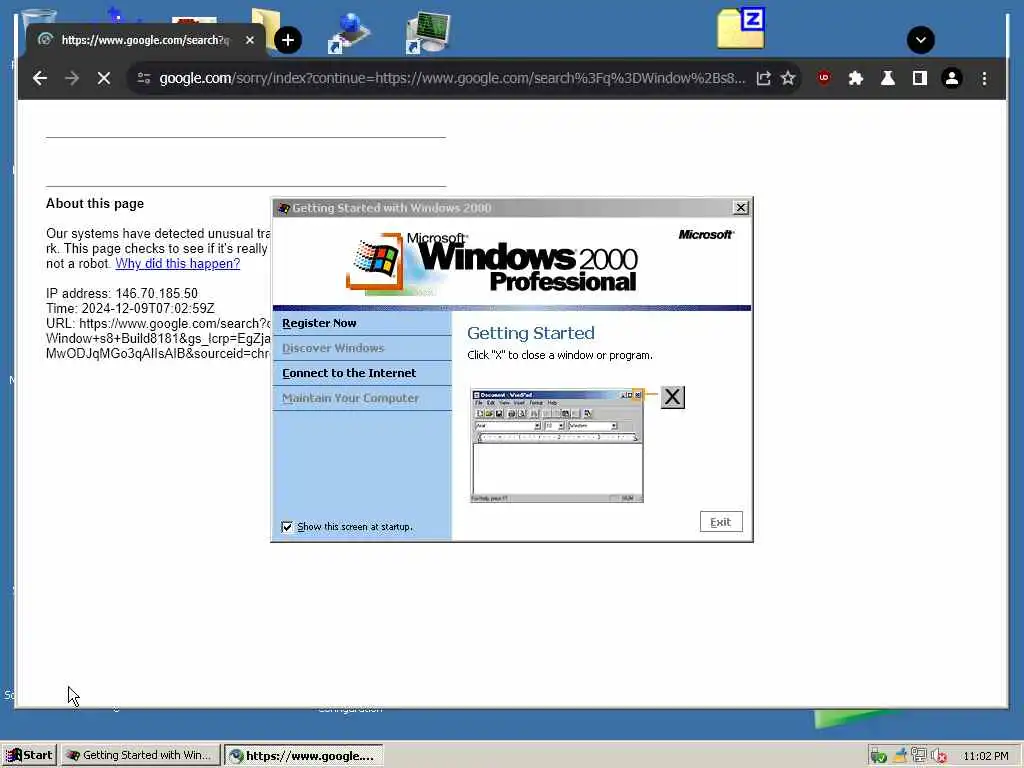Open a new tab with the plus button

point(288,40)
